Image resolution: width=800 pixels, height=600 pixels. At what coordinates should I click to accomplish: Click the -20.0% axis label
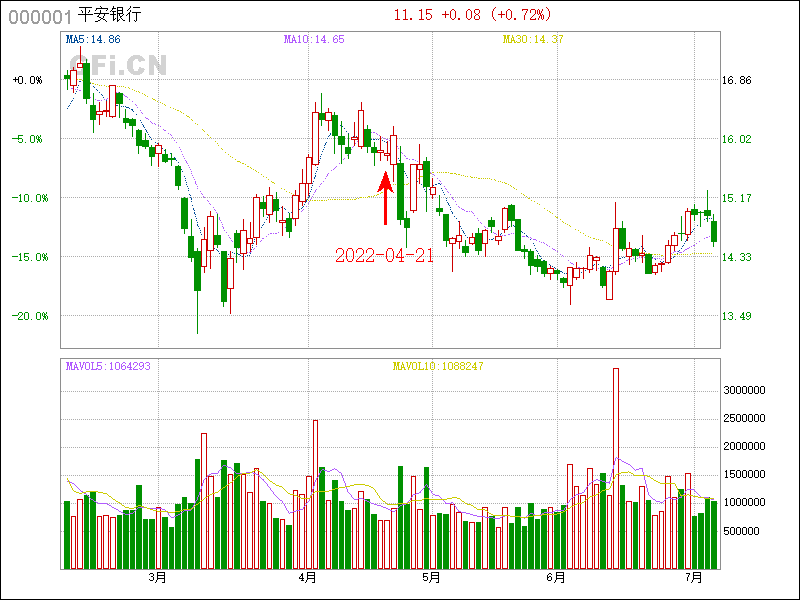pyautogui.click(x=30, y=316)
